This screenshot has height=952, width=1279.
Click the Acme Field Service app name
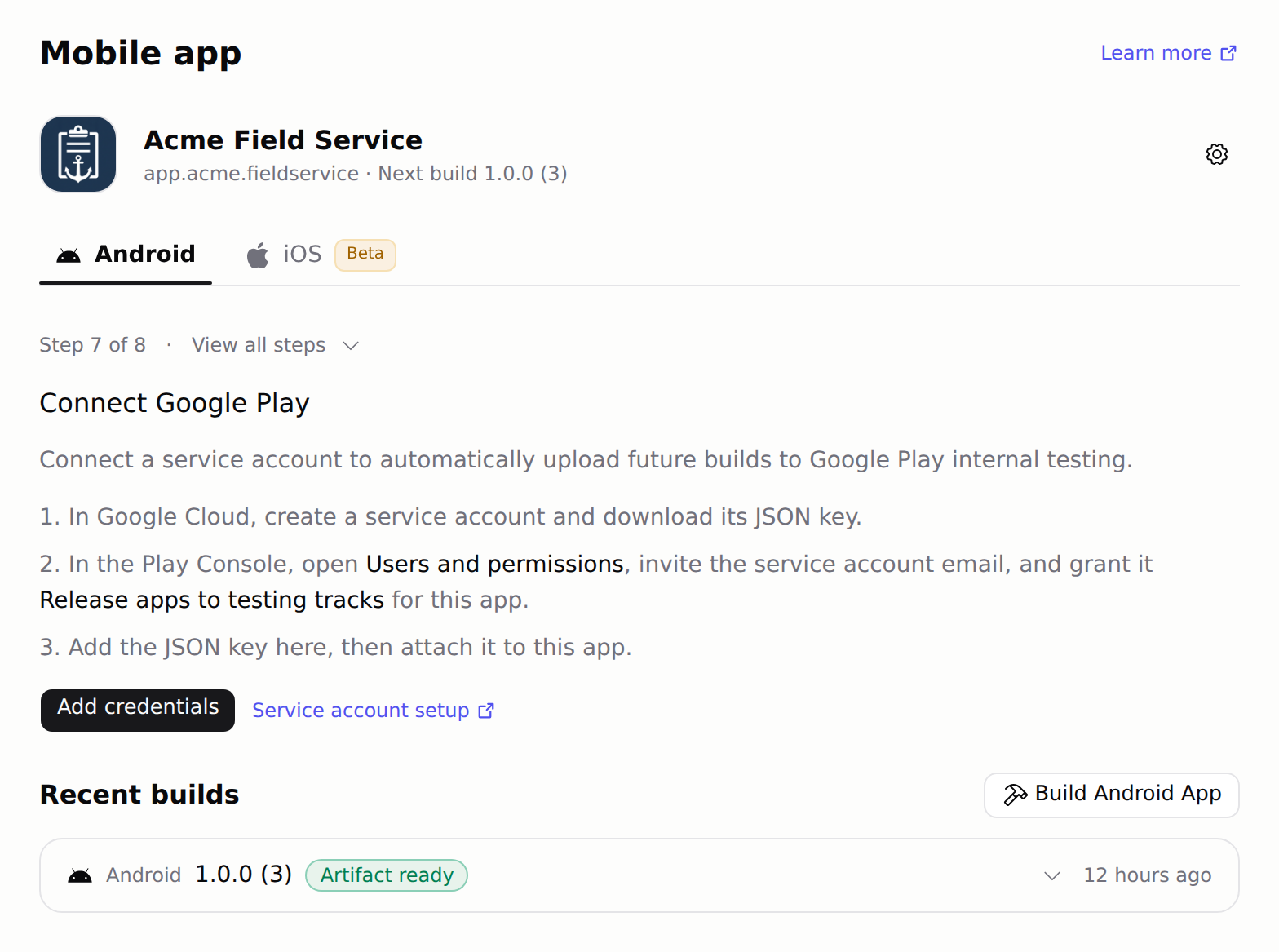click(283, 140)
